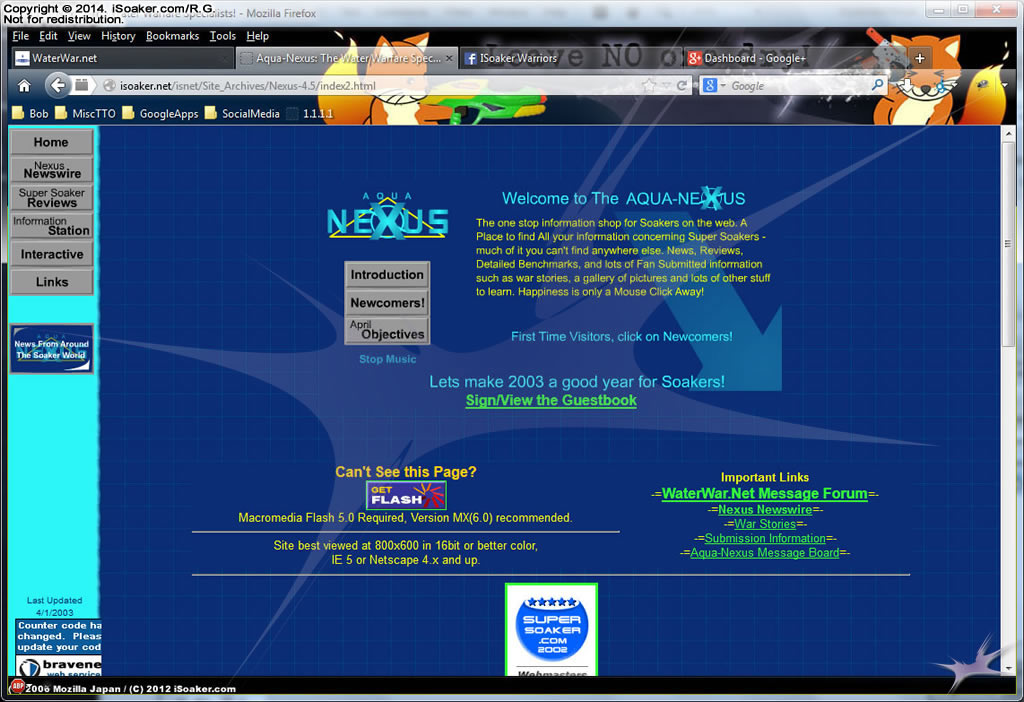1024x702 pixels.
Task: Click the page scrollbar up arrow
Action: pos(1008,133)
